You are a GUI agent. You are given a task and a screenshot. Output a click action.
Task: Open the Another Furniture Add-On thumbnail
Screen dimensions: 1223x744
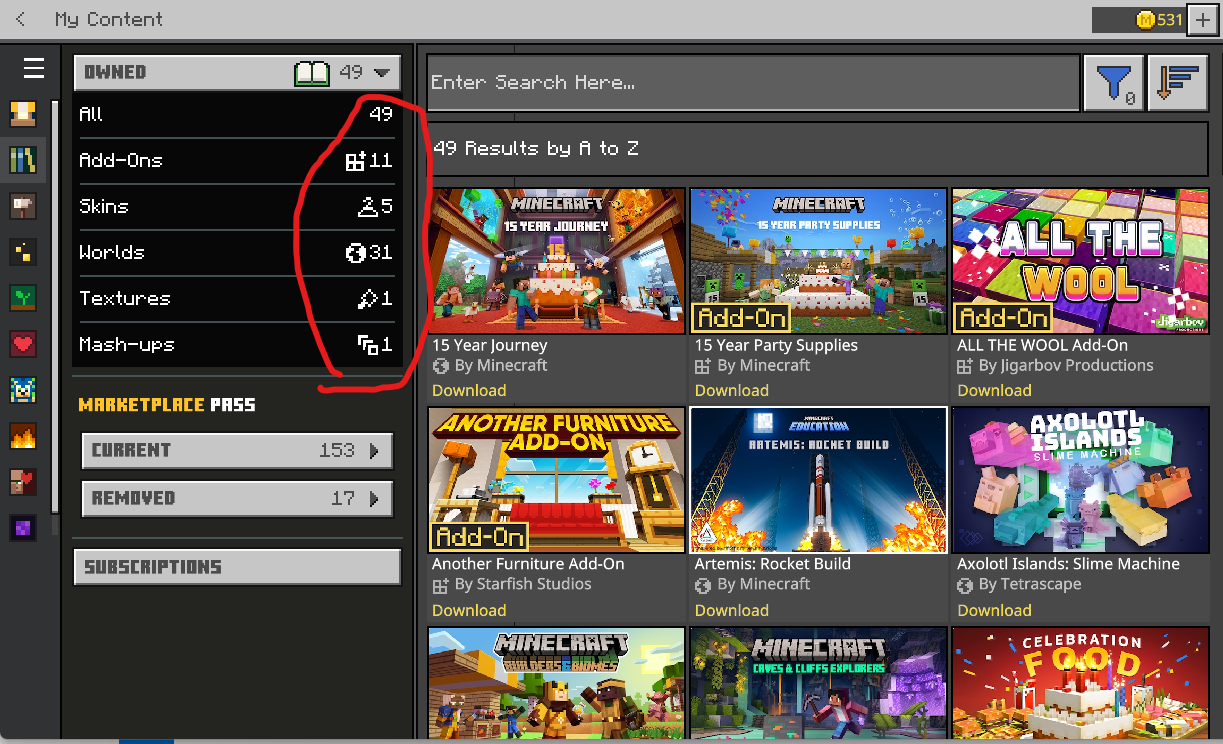tap(557, 480)
